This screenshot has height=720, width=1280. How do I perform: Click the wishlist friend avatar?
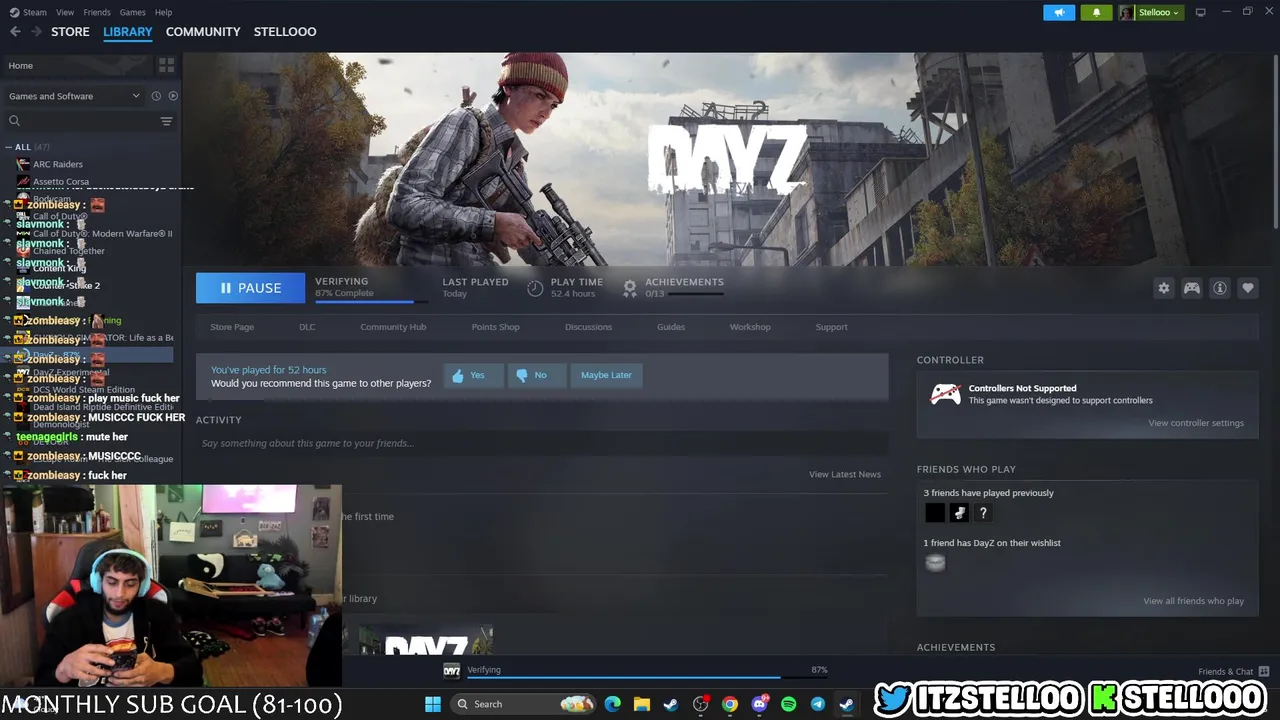point(935,563)
